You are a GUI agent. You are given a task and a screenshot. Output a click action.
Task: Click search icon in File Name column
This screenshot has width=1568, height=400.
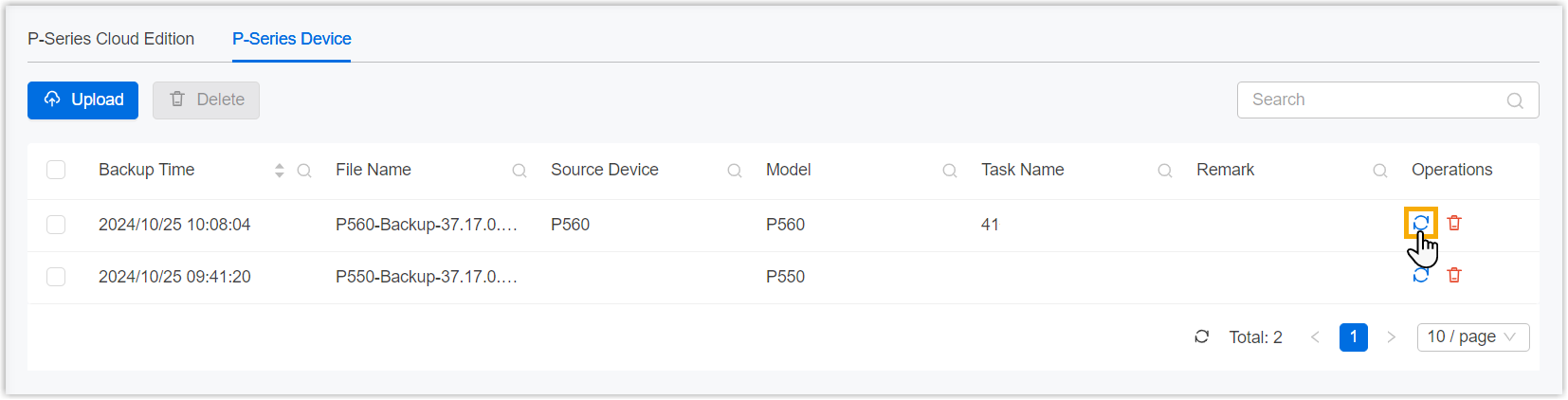click(520, 171)
